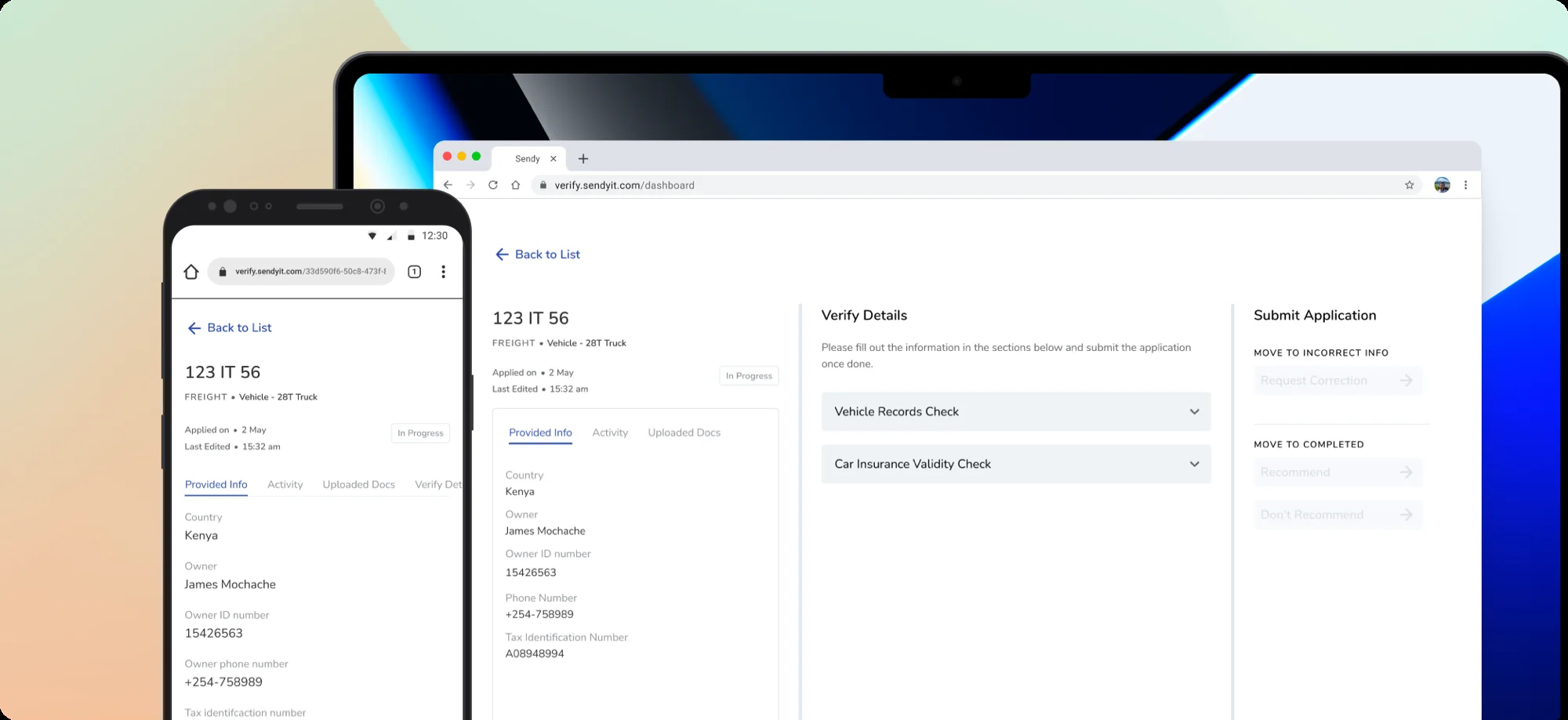The height and width of the screenshot is (720, 1568).
Task: Close the Sendy browser tab
Action: (554, 158)
